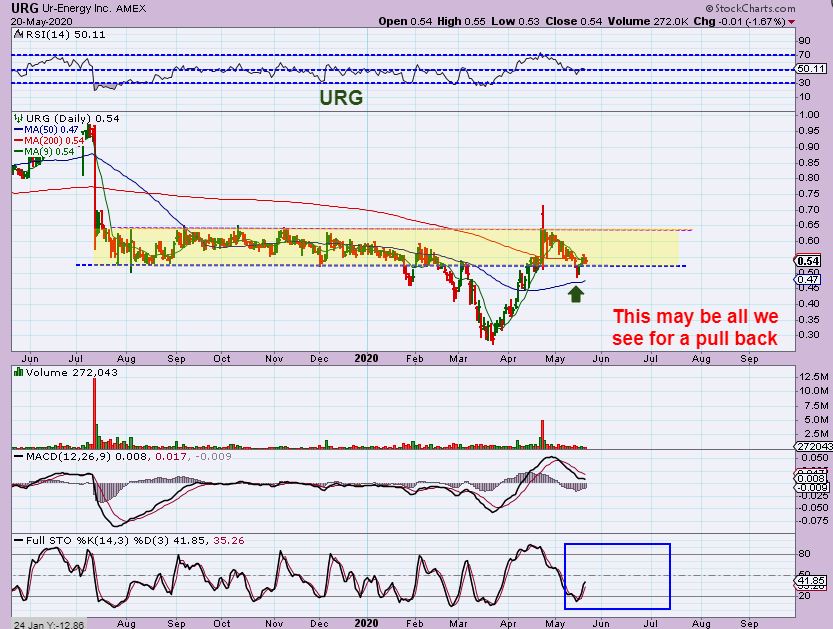Click the 'High 0.55' value in header
The height and width of the screenshot is (629, 833).
tap(462, 22)
